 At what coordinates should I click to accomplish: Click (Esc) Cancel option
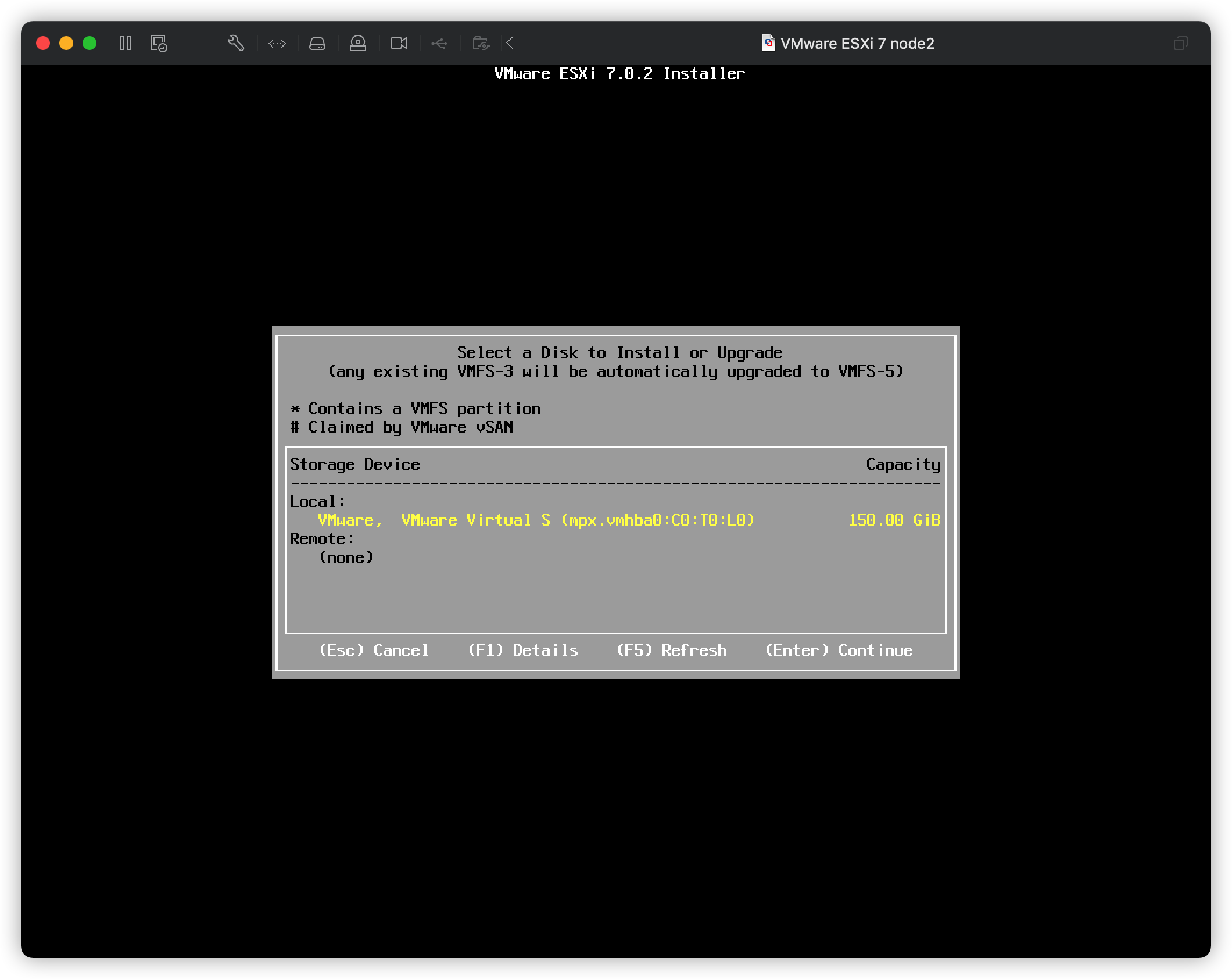pyautogui.click(x=374, y=650)
